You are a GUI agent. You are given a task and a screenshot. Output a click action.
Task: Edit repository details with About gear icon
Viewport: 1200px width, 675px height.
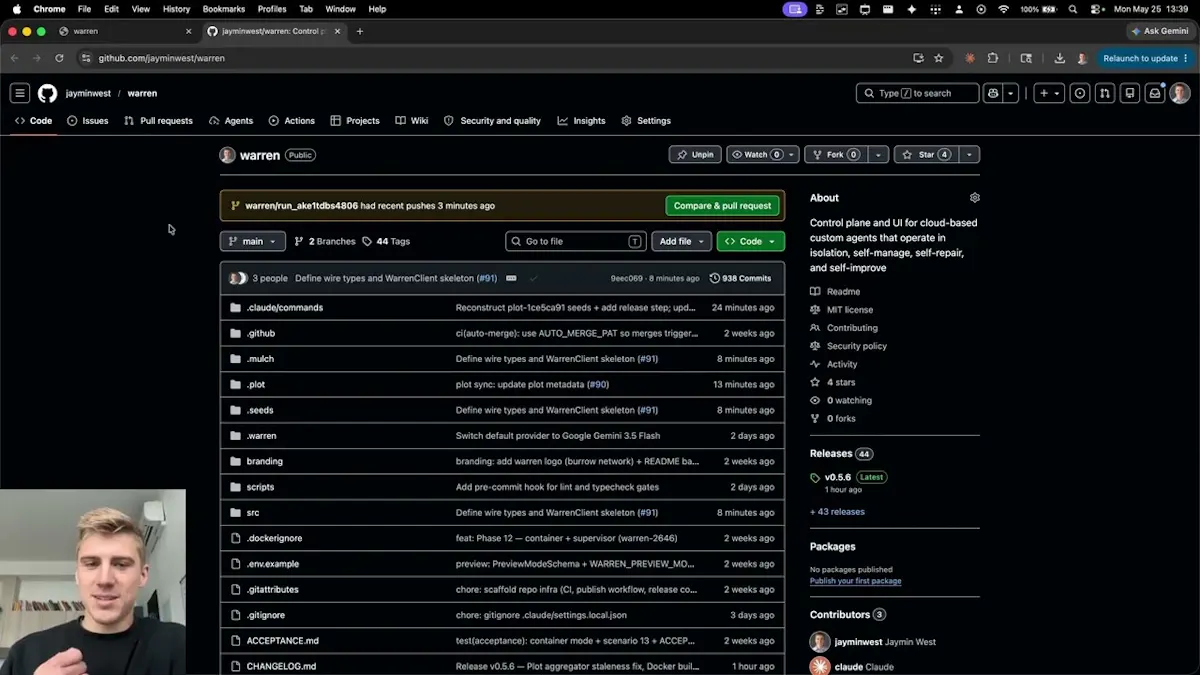click(975, 198)
